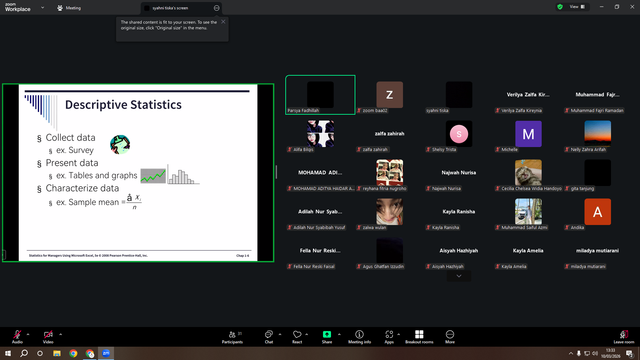Click Leave room button
Viewport: 640px width, 360px height.
[x=624, y=337]
